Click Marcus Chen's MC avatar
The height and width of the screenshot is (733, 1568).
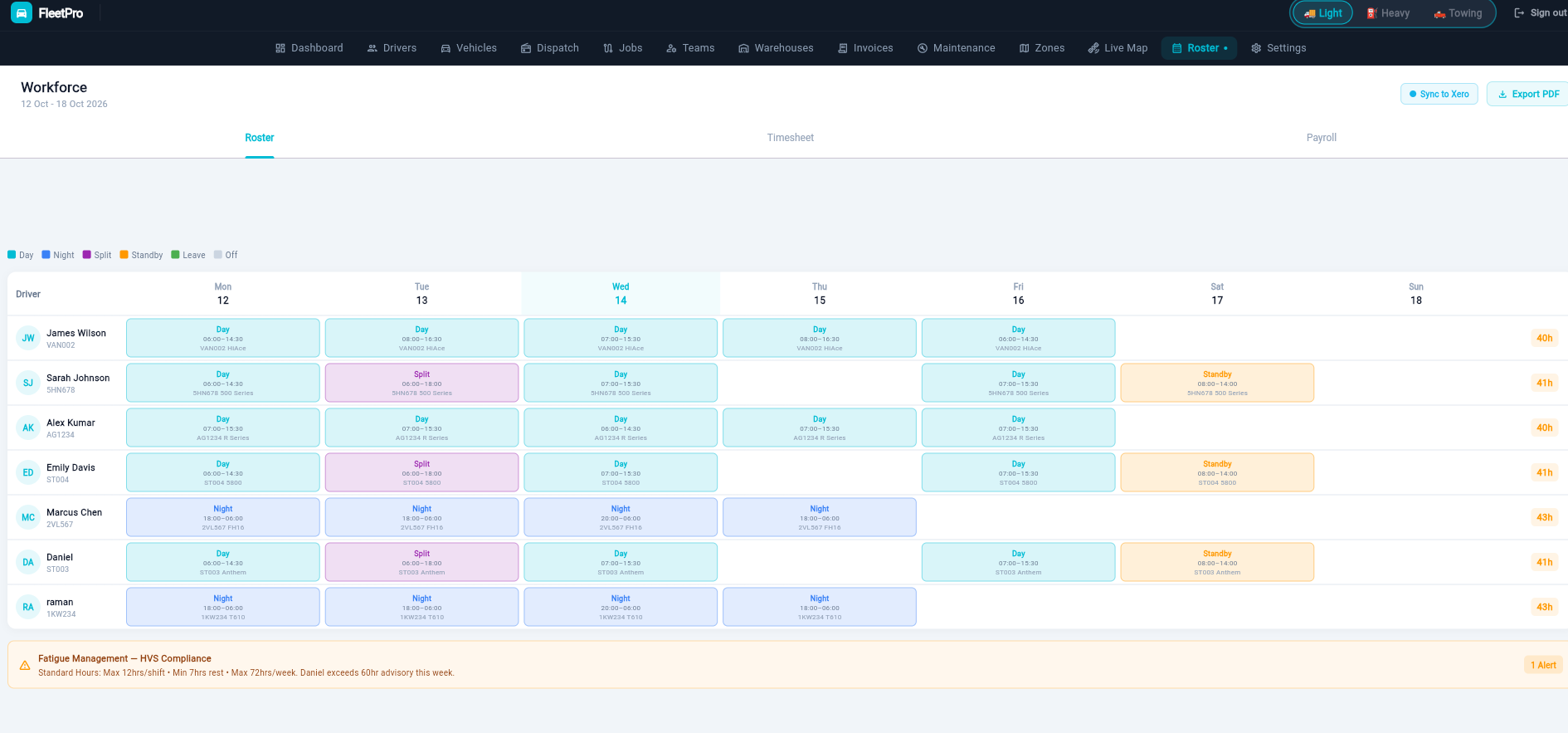(x=28, y=517)
